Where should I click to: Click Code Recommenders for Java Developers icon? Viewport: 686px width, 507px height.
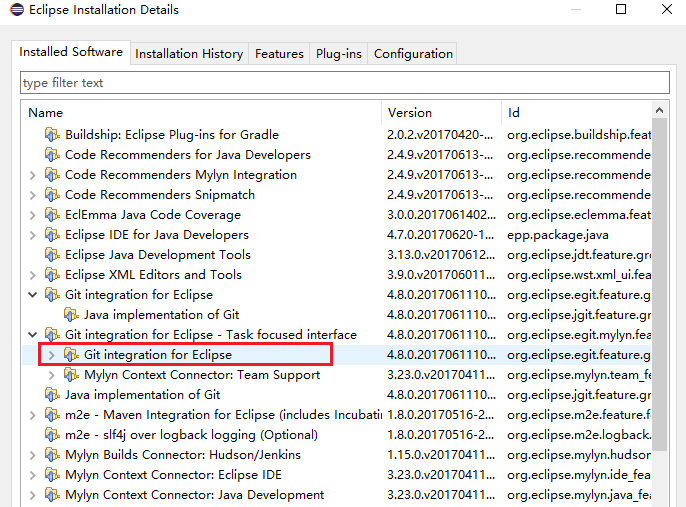(x=52, y=155)
